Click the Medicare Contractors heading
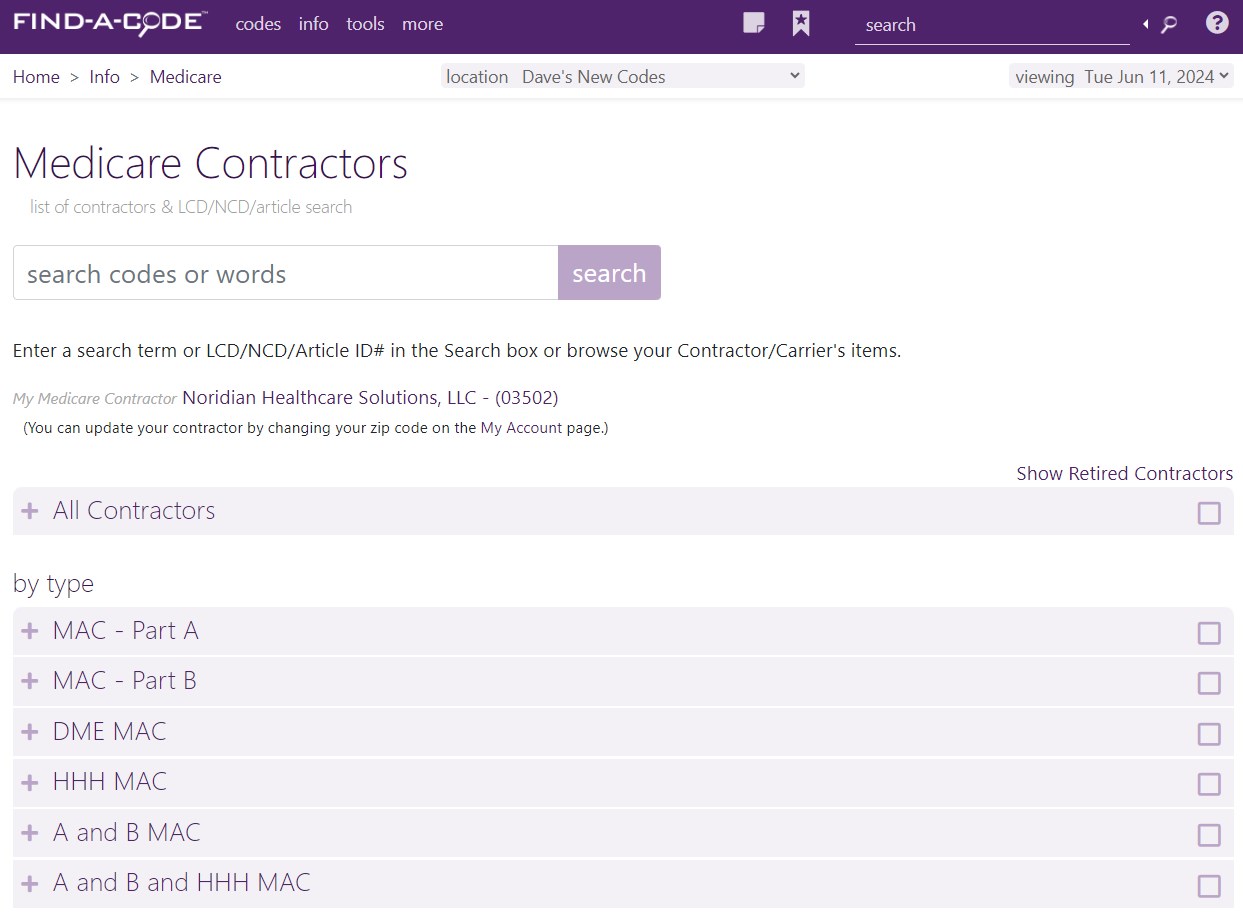The height and width of the screenshot is (920, 1243). pyautogui.click(x=211, y=163)
